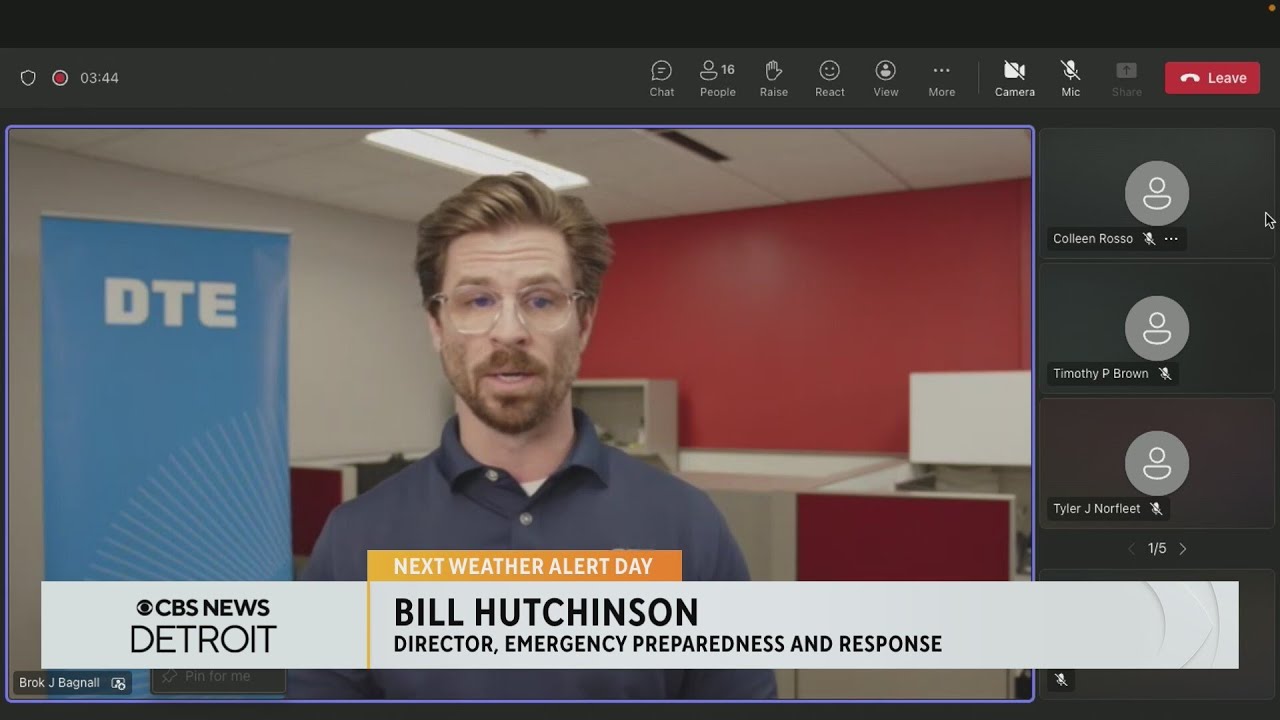Open the View options

885,78
